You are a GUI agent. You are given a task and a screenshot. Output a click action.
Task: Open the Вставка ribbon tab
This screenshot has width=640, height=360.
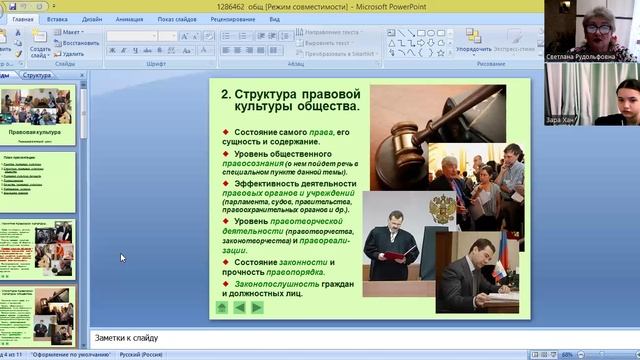point(57,19)
